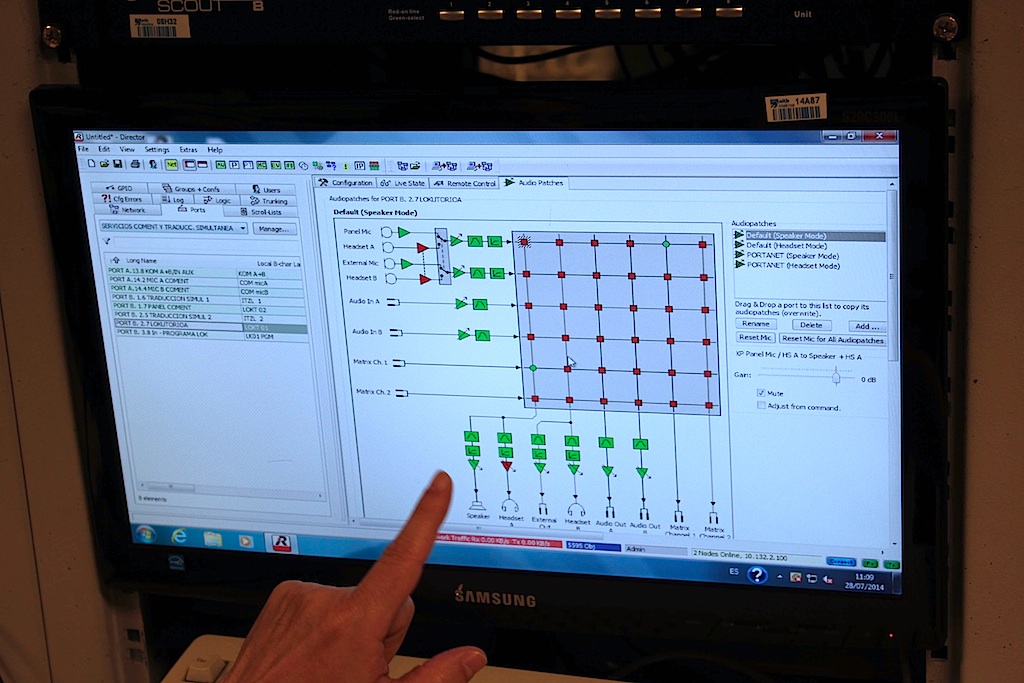
Task: Open the Speaker output filter block
Action: point(472,436)
